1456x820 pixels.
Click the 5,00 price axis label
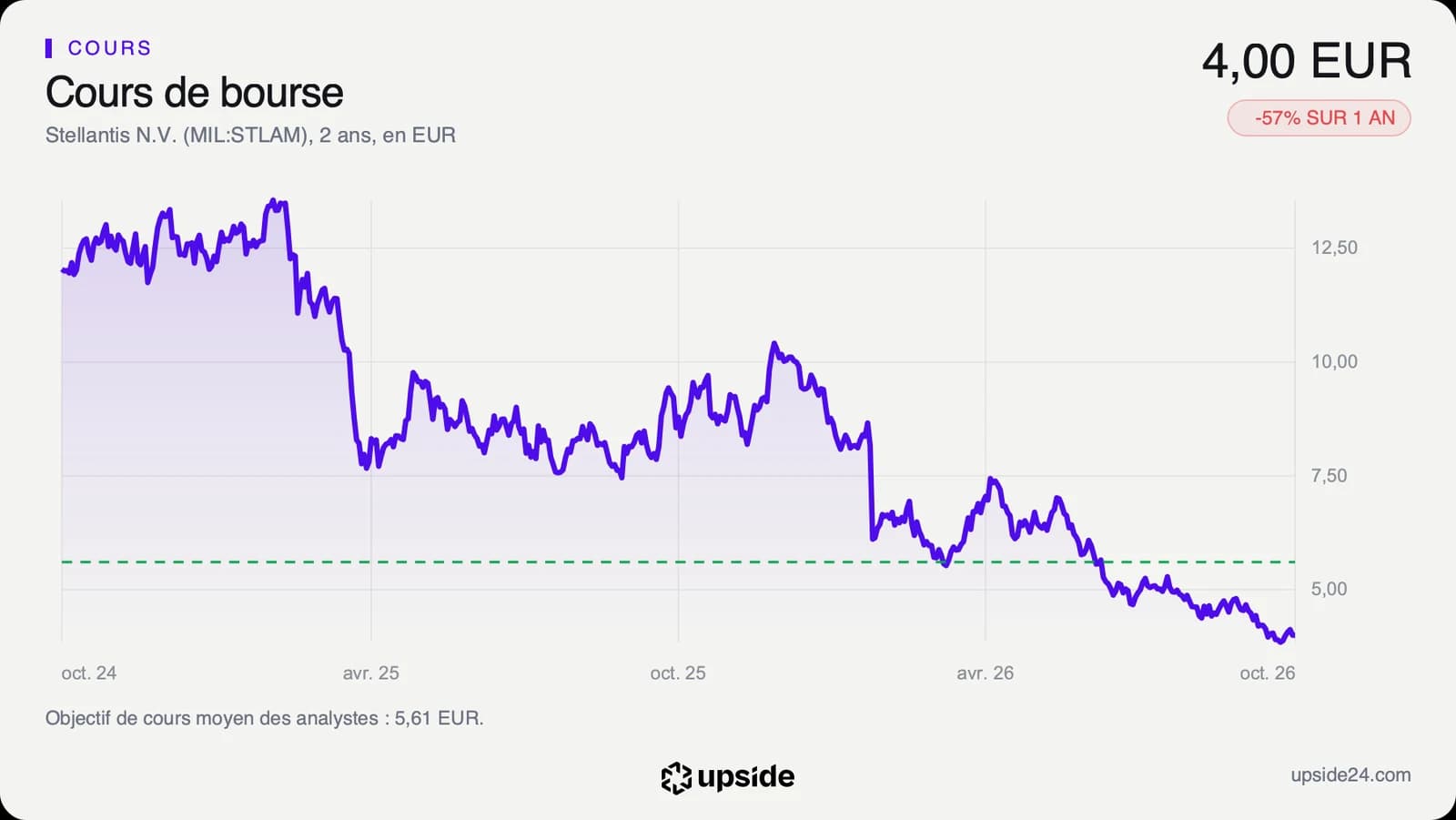pyautogui.click(x=1329, y=589)
